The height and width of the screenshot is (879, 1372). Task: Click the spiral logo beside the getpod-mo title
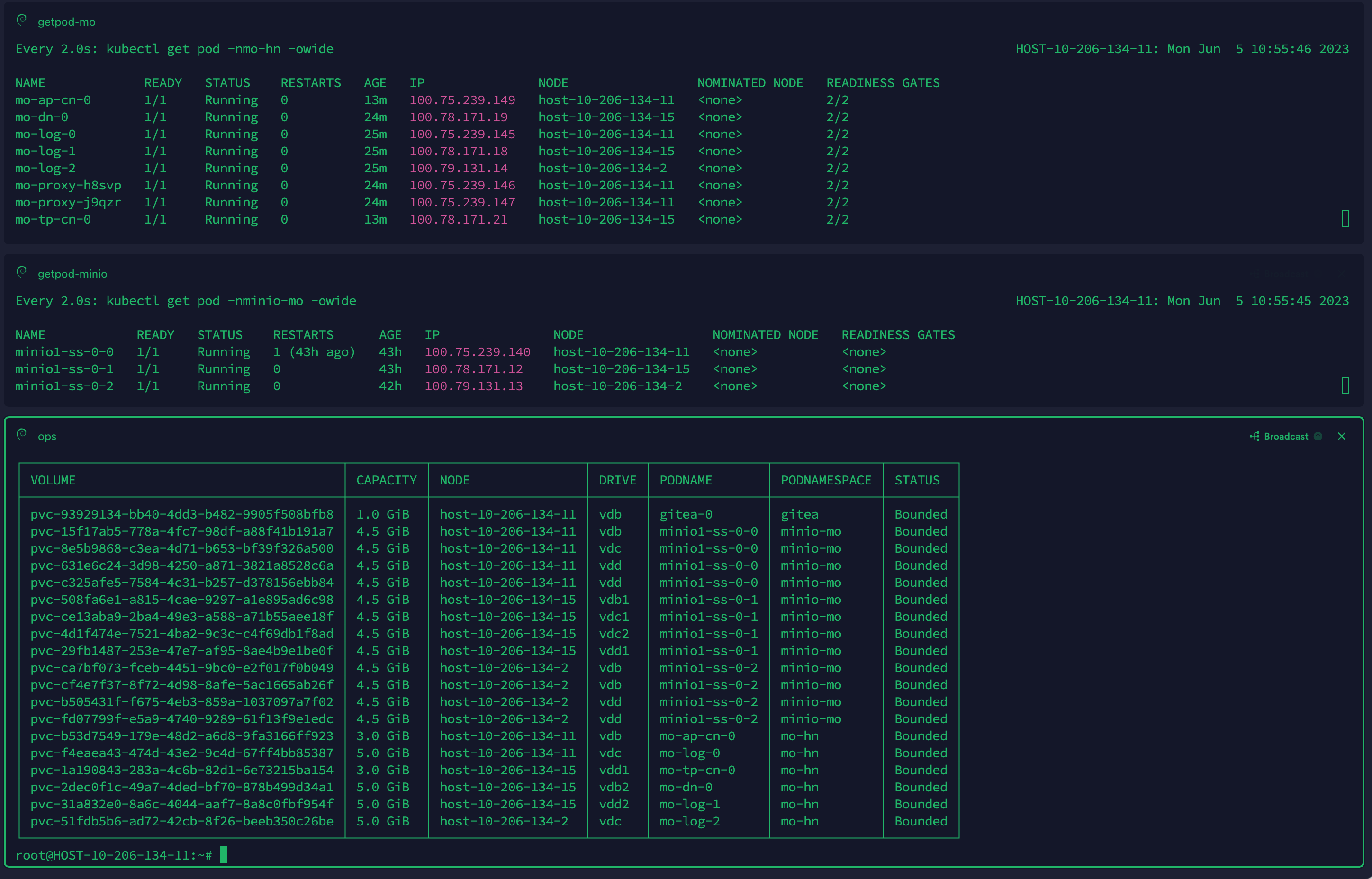(22, 20)
